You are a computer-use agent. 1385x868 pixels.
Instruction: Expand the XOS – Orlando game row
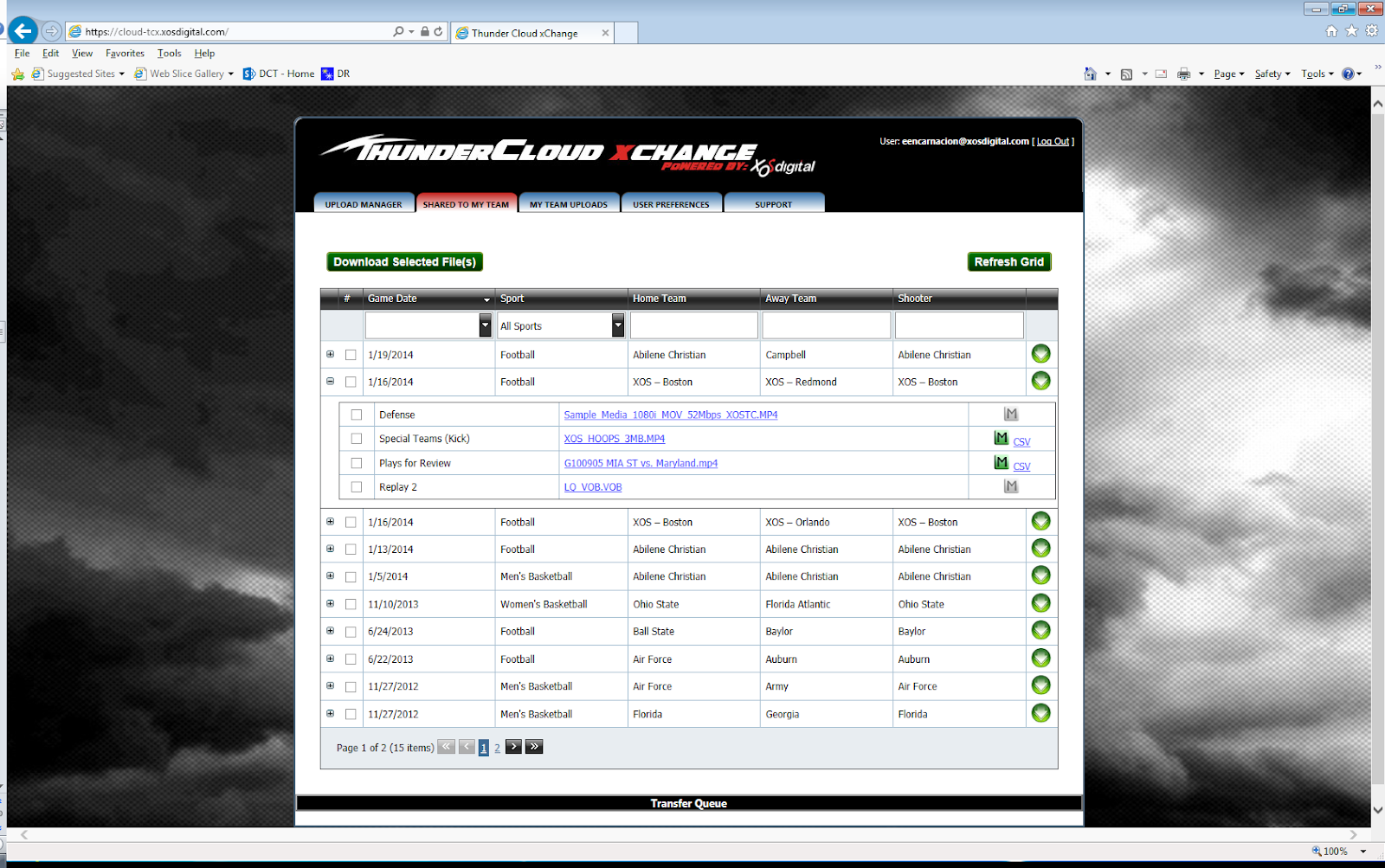point(330,521)
